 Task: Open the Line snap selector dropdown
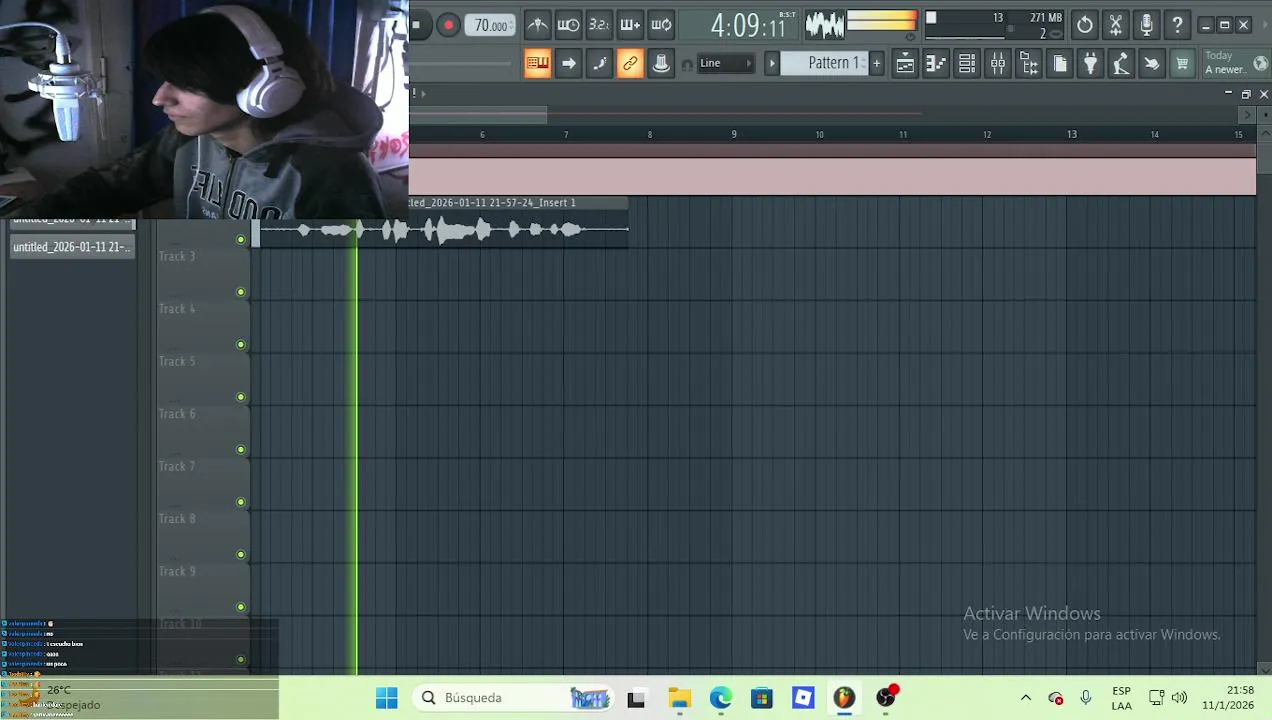726,63
